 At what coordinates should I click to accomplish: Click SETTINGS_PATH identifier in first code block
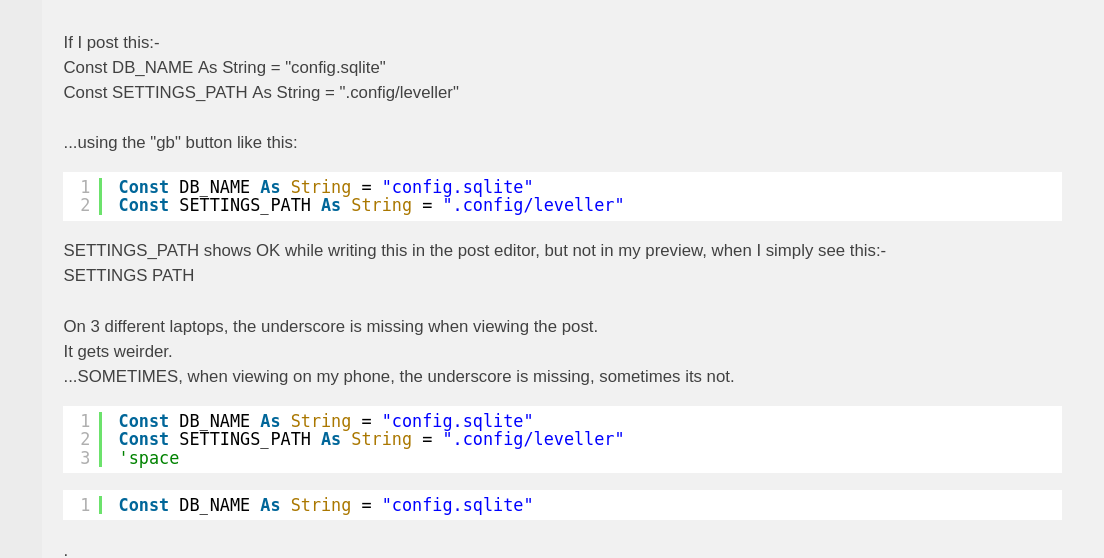[244, 205]
